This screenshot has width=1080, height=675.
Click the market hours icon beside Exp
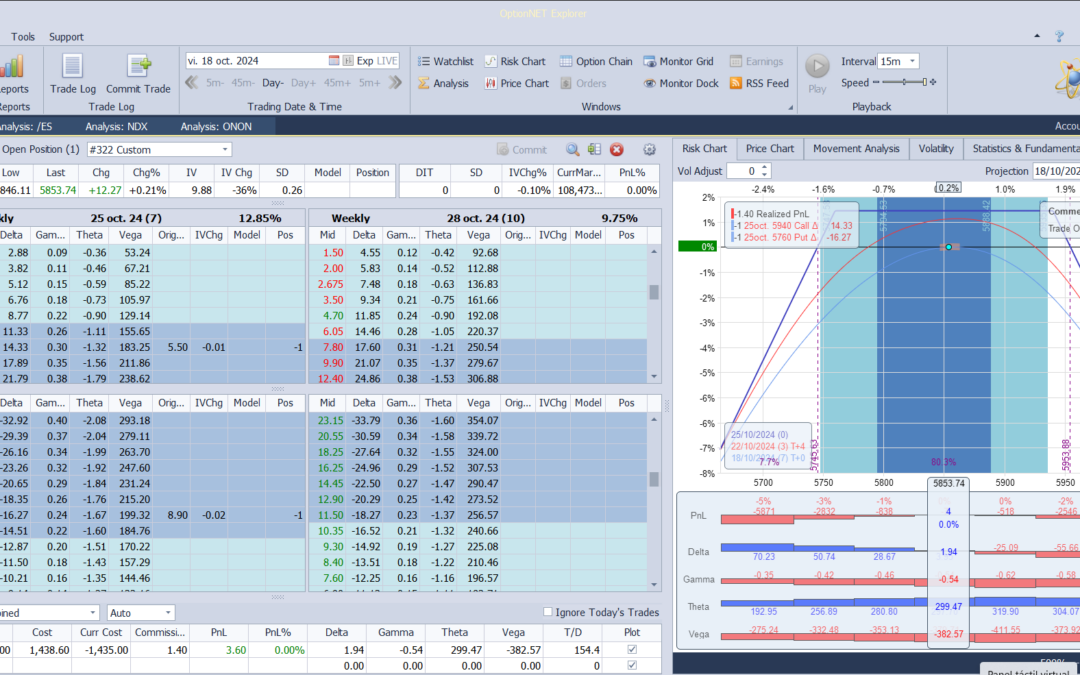click(348, 61)
